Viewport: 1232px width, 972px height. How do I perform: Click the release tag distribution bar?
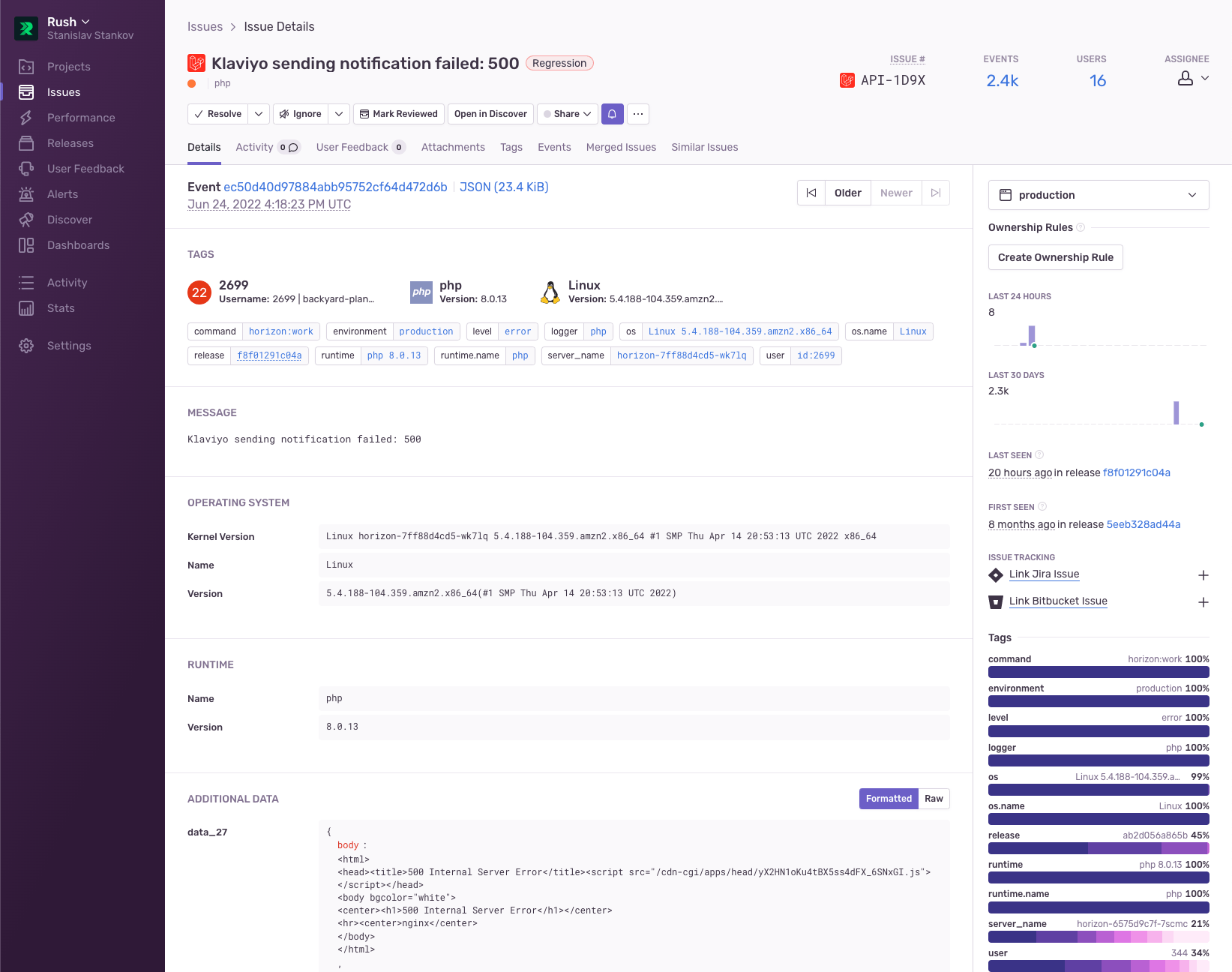(x=1099, y=848)
